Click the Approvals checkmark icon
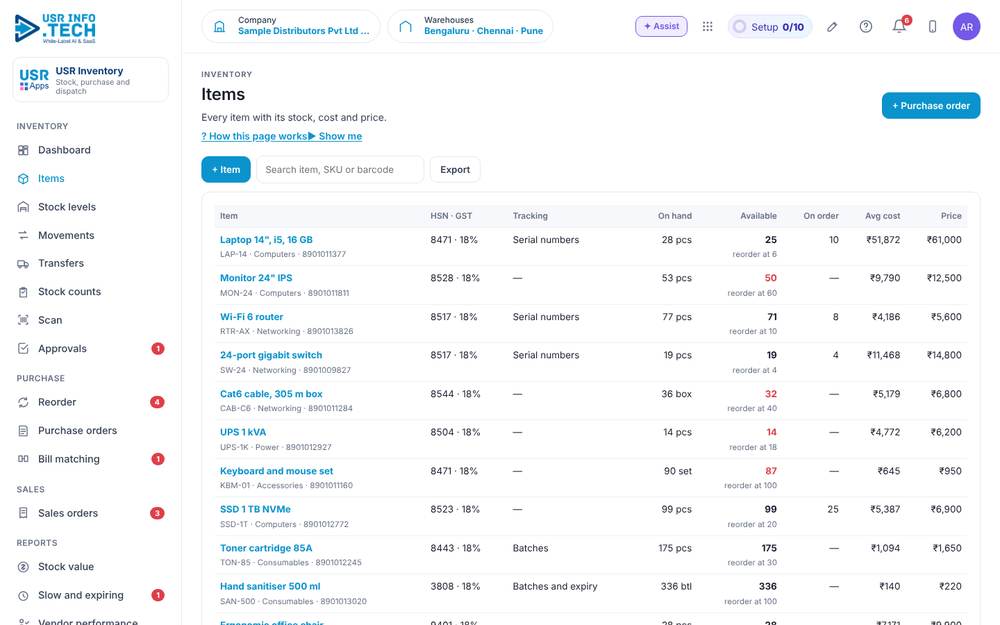 pyautogui.click(x=23, y=348)
